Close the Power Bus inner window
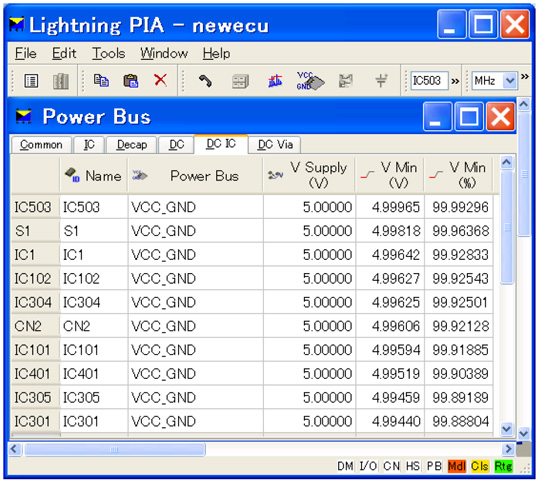This screenshot has width=540, height=482. (x=500, y=116)
